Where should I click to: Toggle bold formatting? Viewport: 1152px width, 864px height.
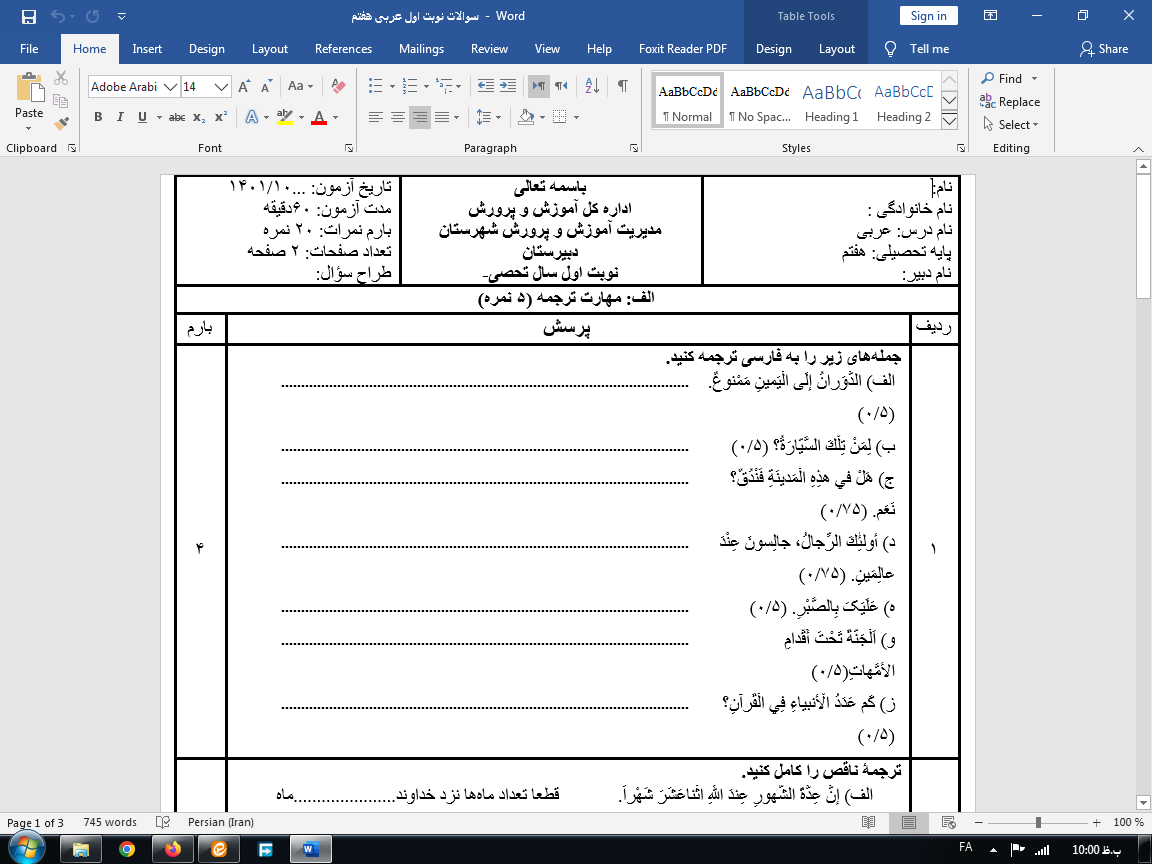coord(98,117)
